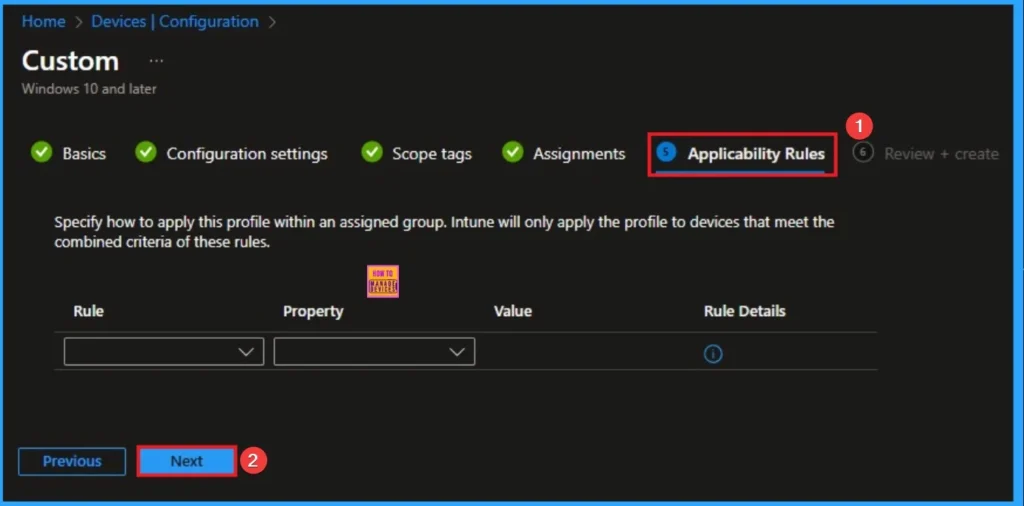Open the Rule dropdown
Viewport: 1024px width, 506px height.
point(164,352)
